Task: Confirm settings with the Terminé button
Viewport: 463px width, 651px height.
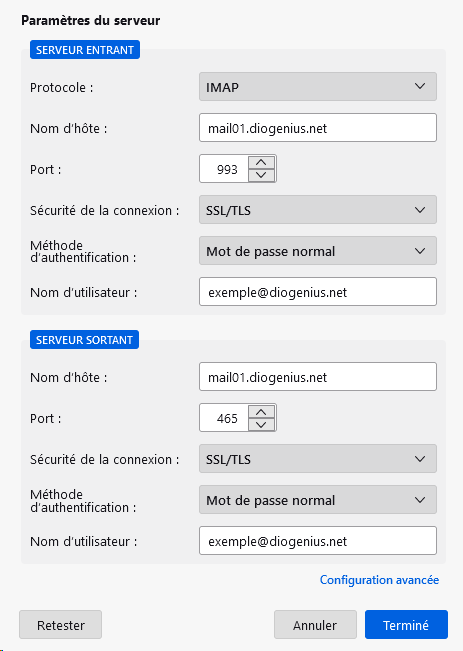Action: click(406, 625)
